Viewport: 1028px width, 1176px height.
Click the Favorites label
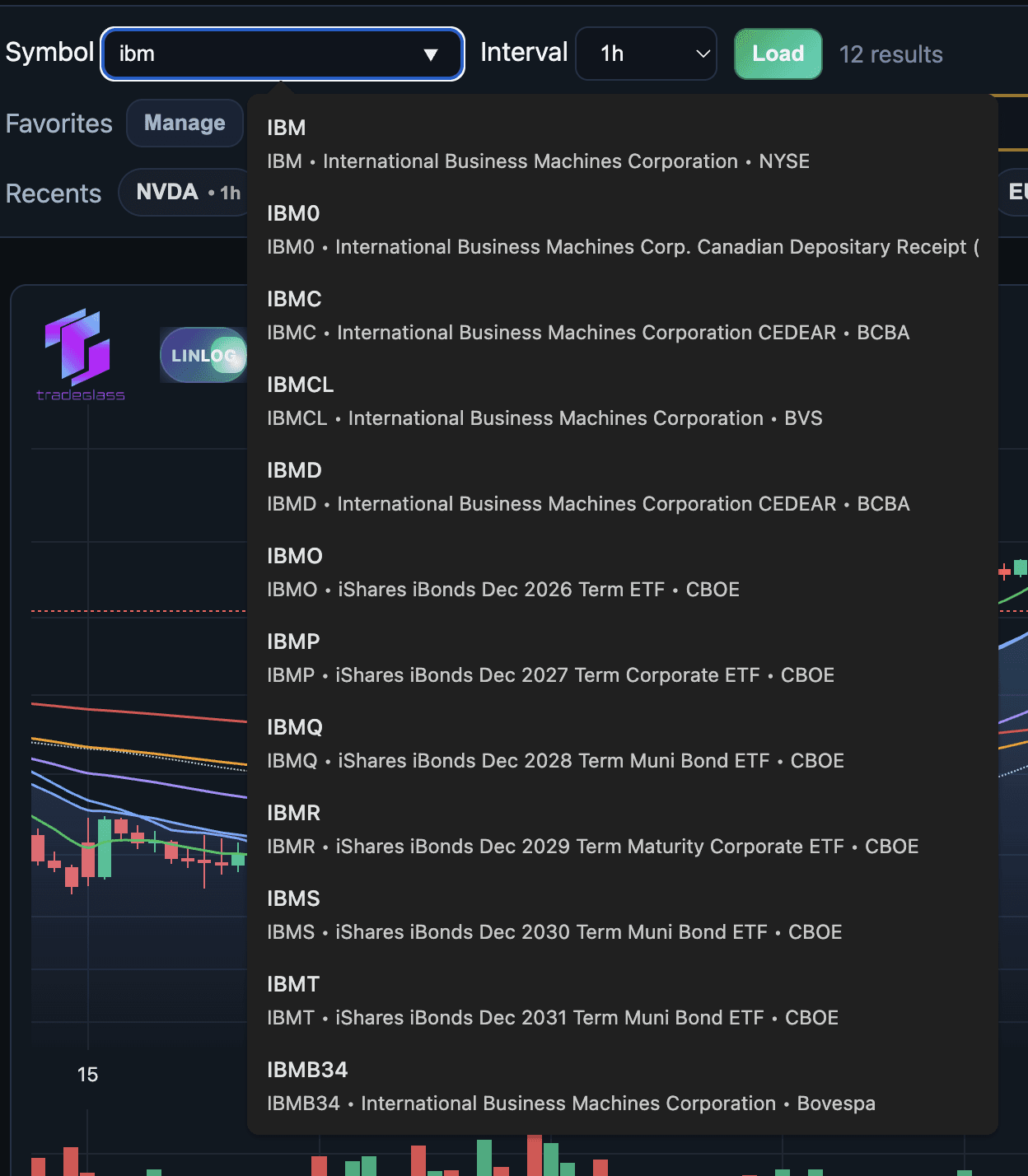point(58,124)
